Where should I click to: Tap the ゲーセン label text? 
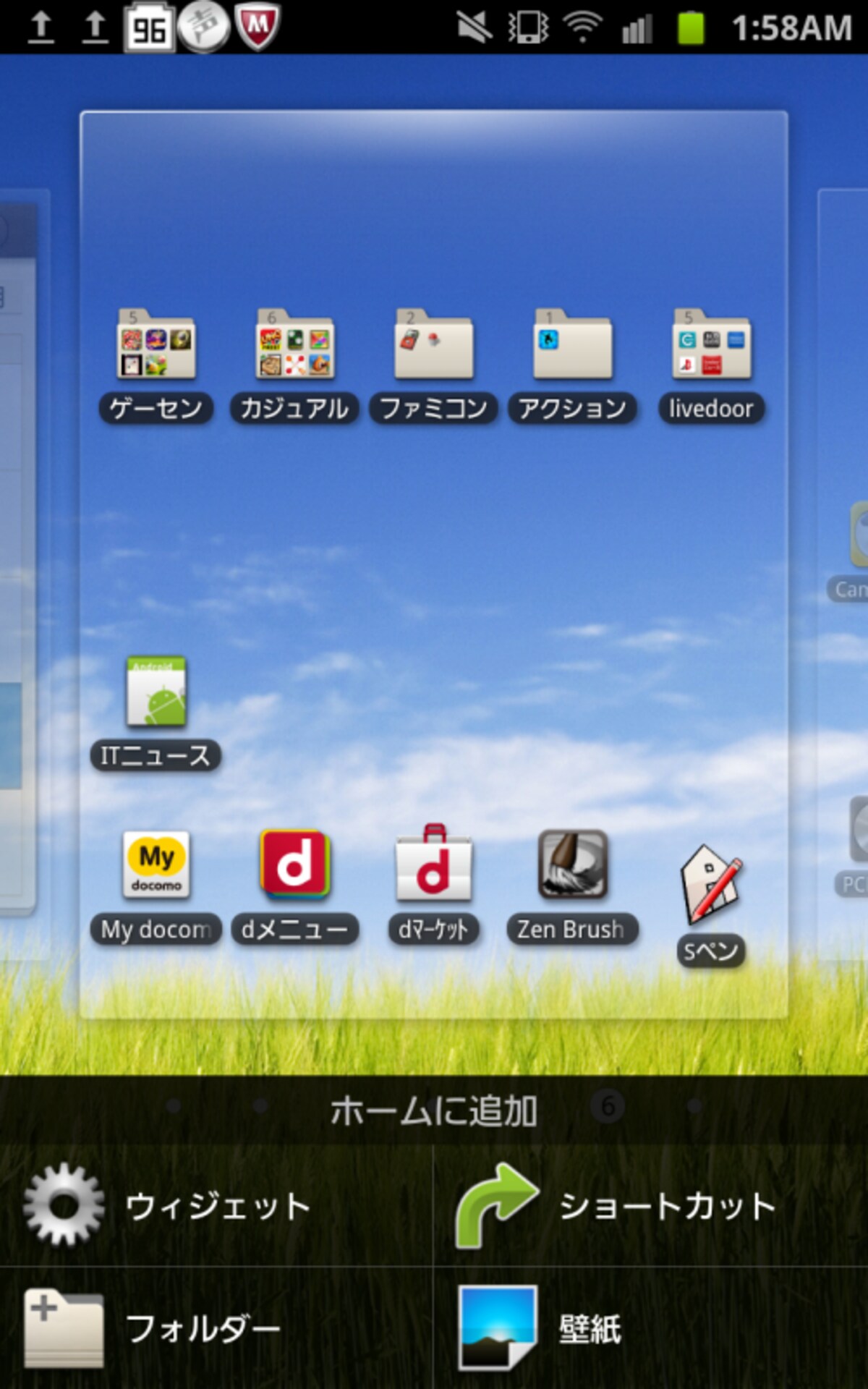156,409
